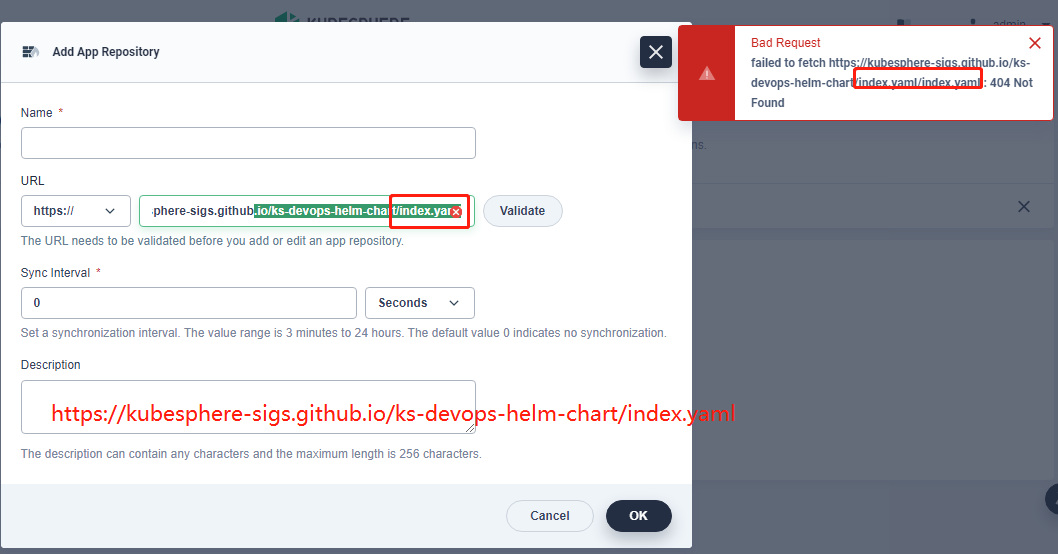
Task: Click the Validate button
Action: 522,211
